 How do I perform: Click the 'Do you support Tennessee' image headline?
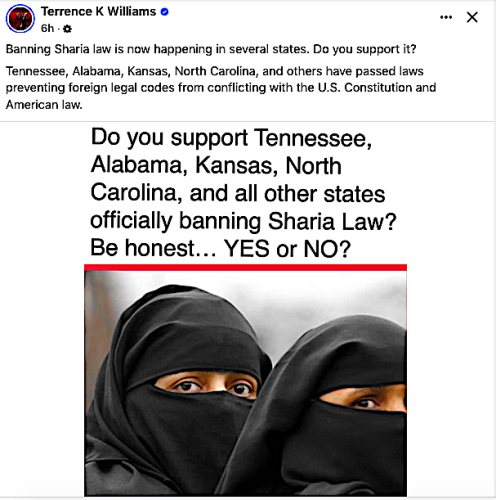tap(231, 137)
